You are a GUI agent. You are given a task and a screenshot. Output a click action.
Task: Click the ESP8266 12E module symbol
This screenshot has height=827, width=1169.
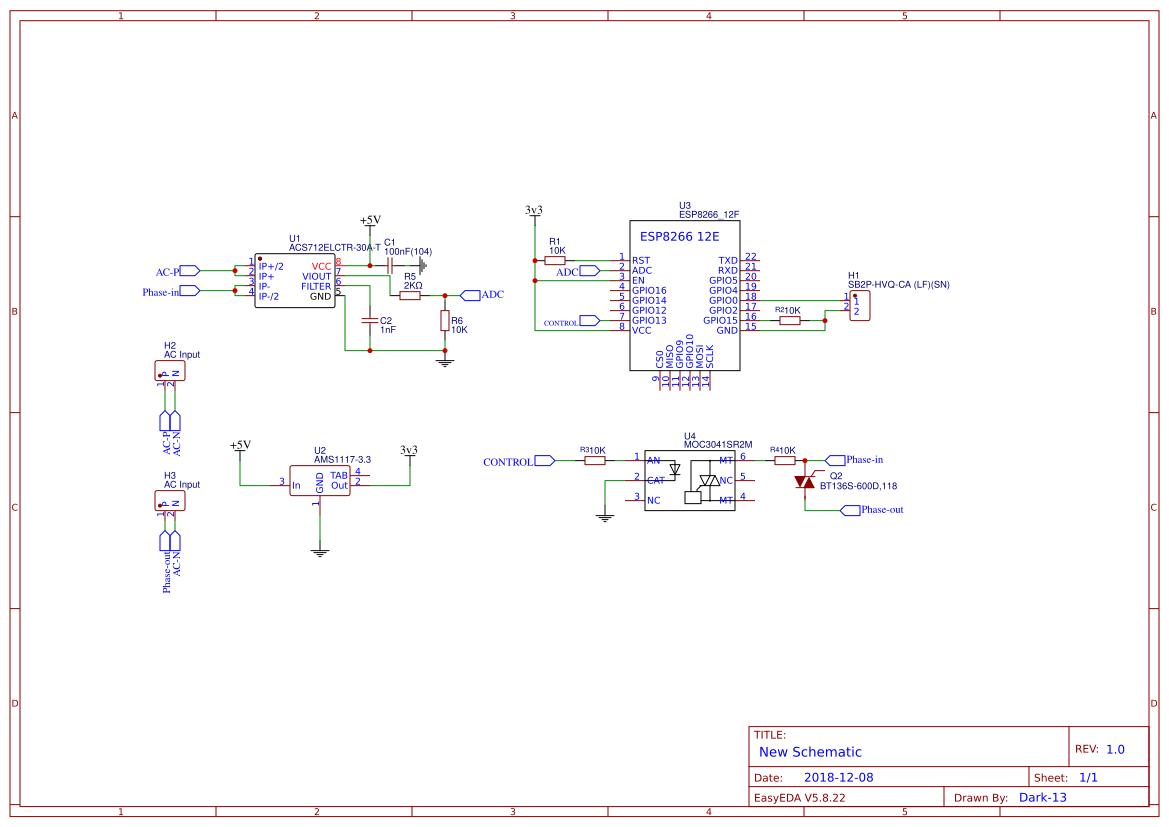pos(683,295)
